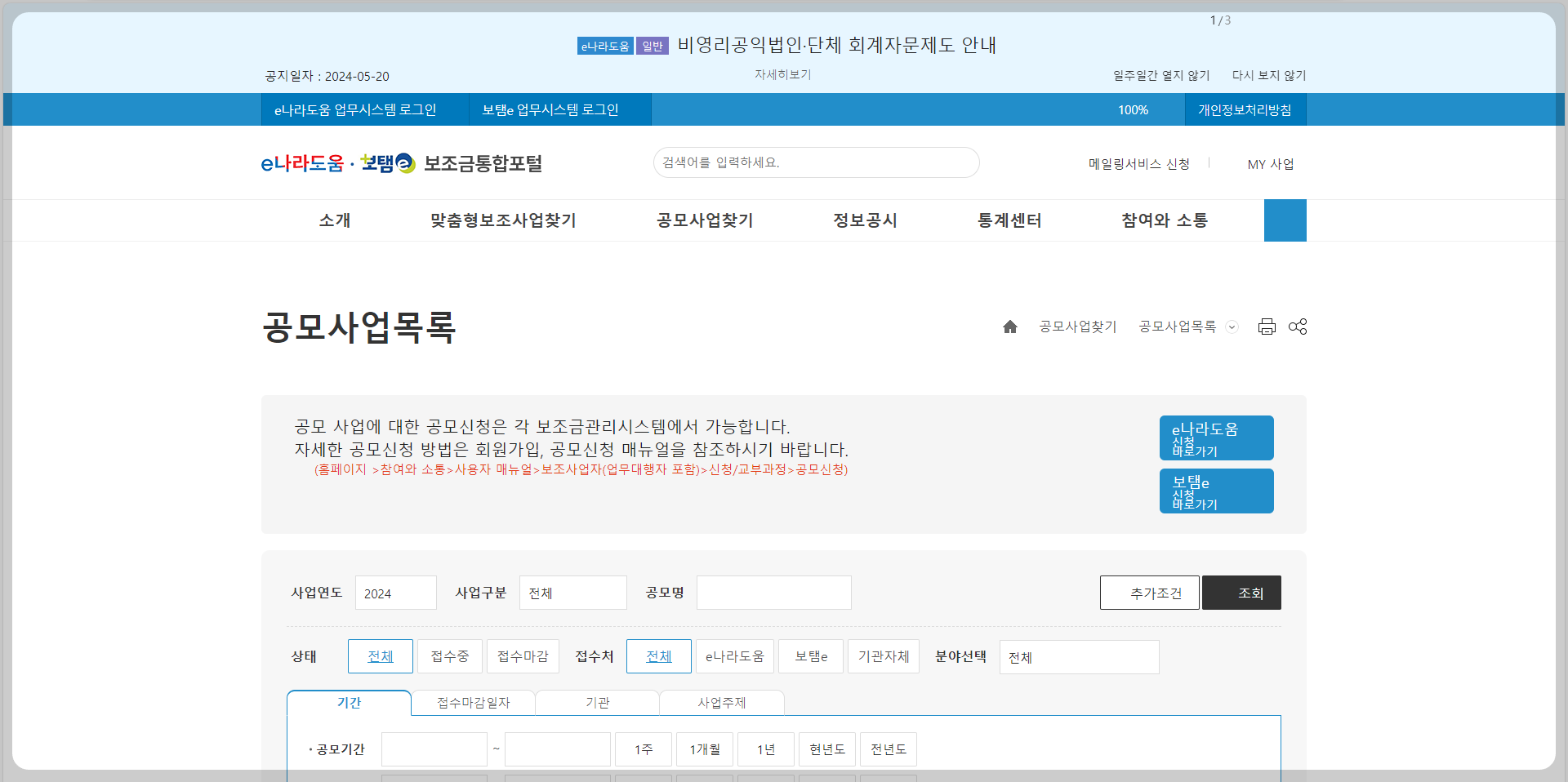Open the share icon

pyautogui.click(x=1298, y=327)
